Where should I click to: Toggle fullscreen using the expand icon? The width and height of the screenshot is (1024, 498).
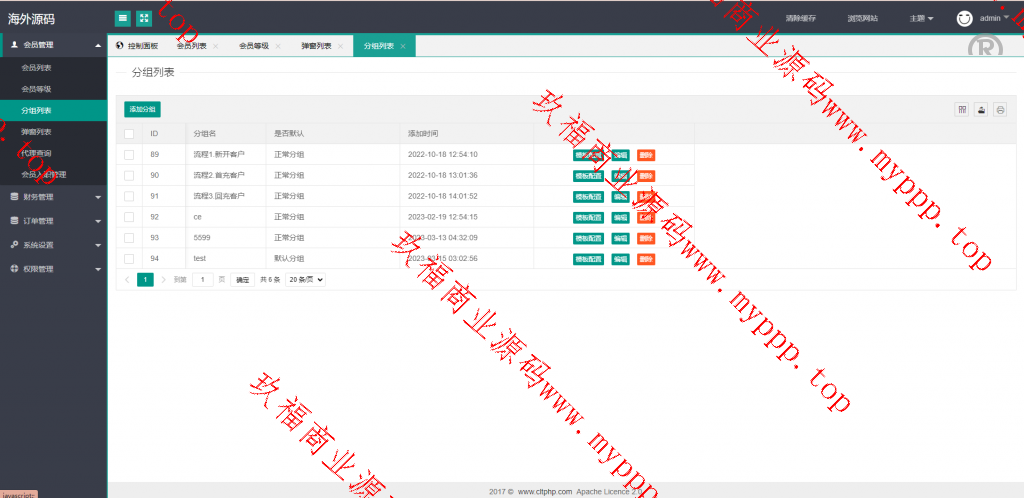pyautogui.click(x=144, y=18)
